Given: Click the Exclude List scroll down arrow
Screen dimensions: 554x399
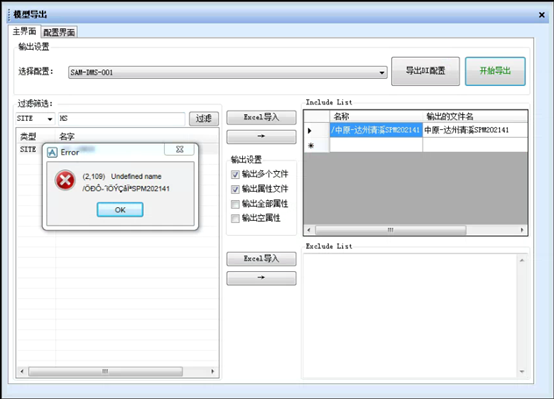Looking at the screenshot, I should 522,371.
